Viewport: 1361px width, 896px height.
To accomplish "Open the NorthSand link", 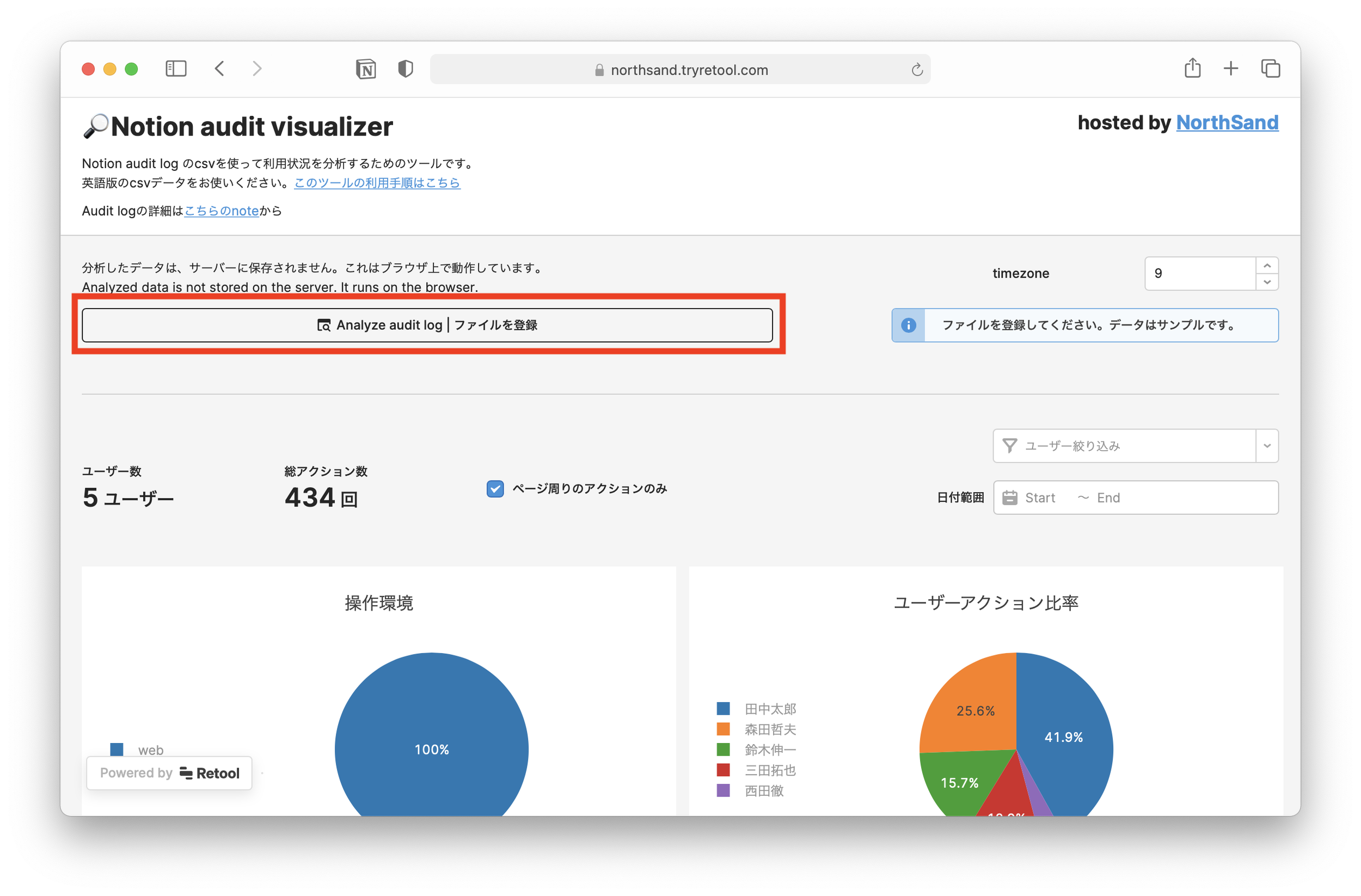I will 1227,122.
